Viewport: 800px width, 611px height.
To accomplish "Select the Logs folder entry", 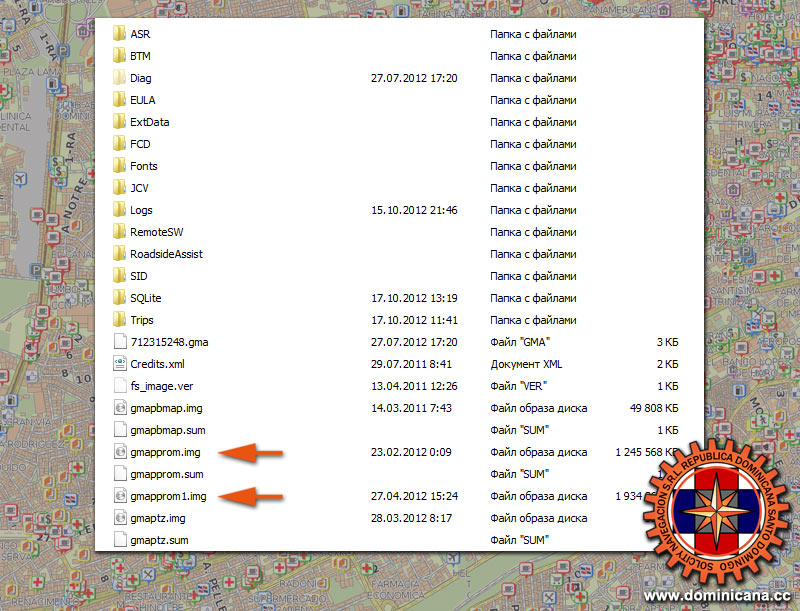I will [x=141, y=210].
